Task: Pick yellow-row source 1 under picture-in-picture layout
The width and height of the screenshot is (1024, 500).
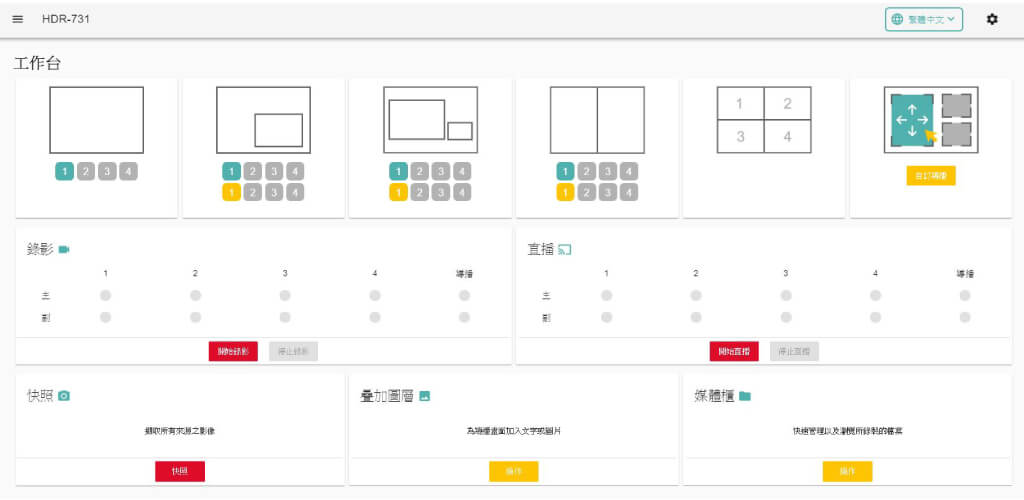Action: tap(231, 193)
